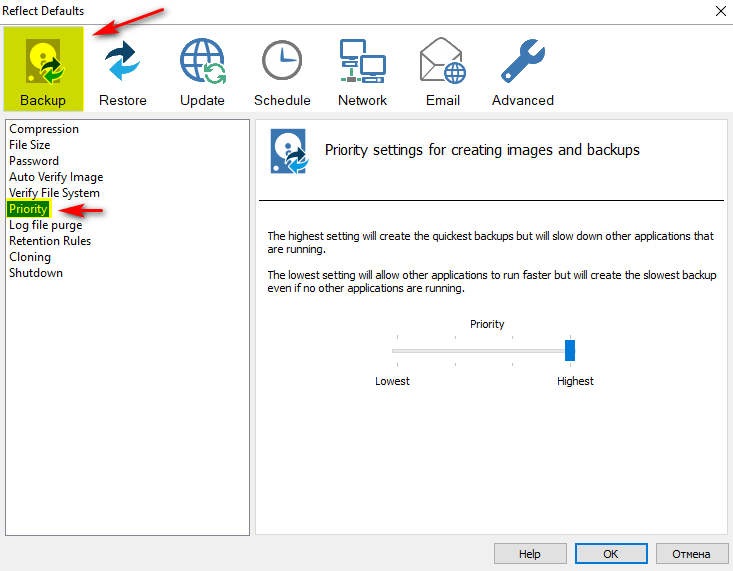Image resolution: width=733 pixels, height=571 pixels.
Task: Open the Advanced wrench category
Action: [523, 72]
